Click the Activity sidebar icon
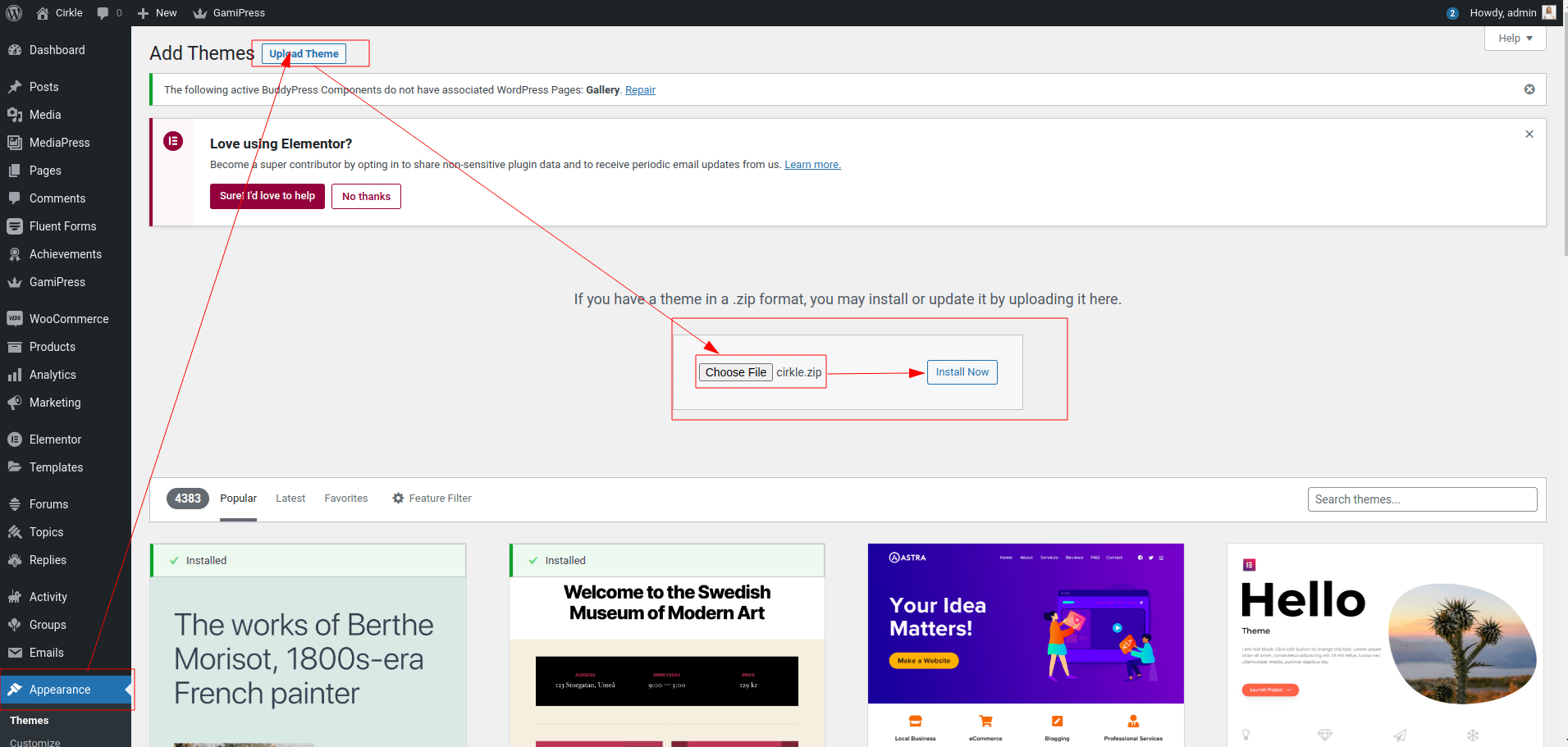Viewport: 1568px width, 747px height. 15,597
